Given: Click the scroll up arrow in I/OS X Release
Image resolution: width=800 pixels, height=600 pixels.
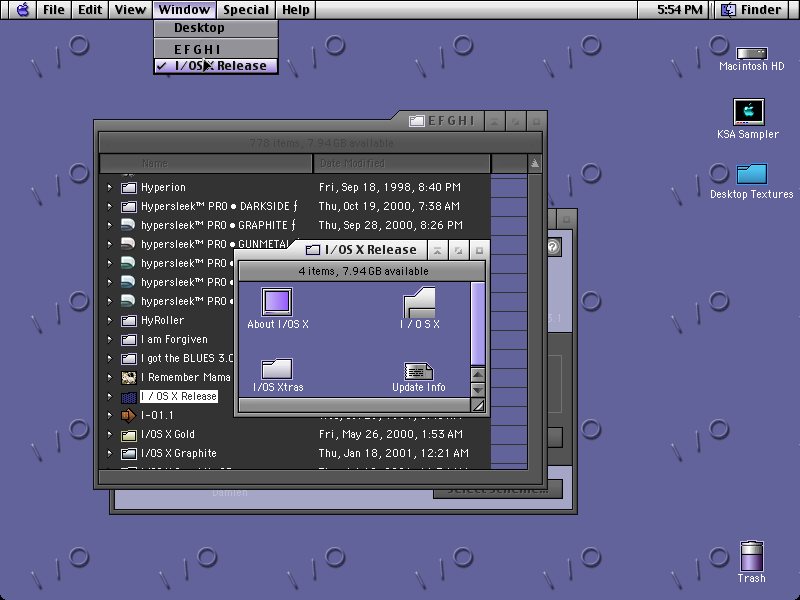Looking at the screenshot, I should pos(478,374).
